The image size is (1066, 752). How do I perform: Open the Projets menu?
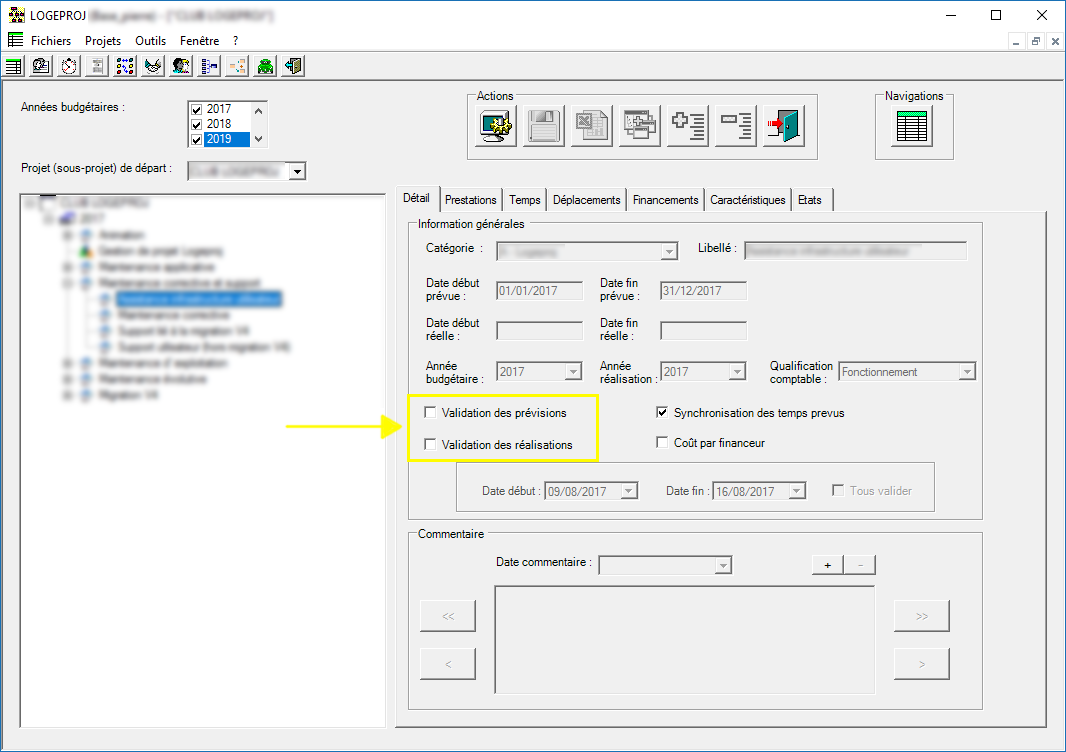[103, 41]
